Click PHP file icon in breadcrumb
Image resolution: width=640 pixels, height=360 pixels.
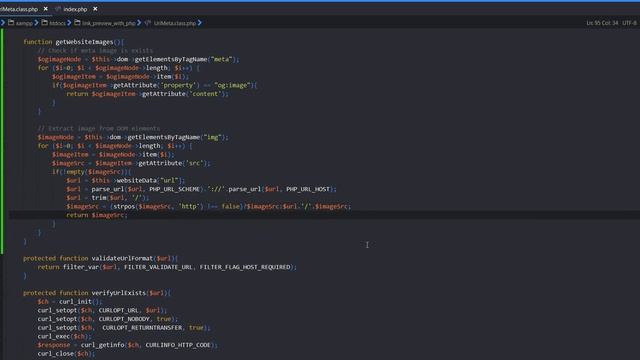(148, 23)
